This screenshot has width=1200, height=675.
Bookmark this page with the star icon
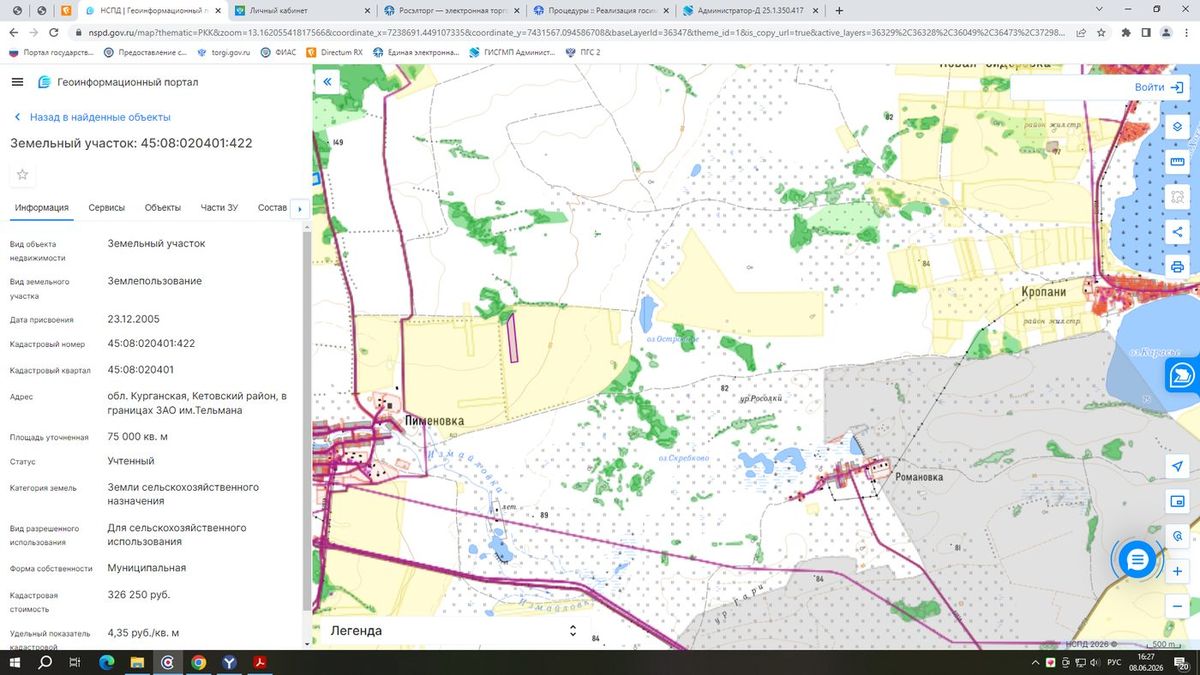point(1102,32)
